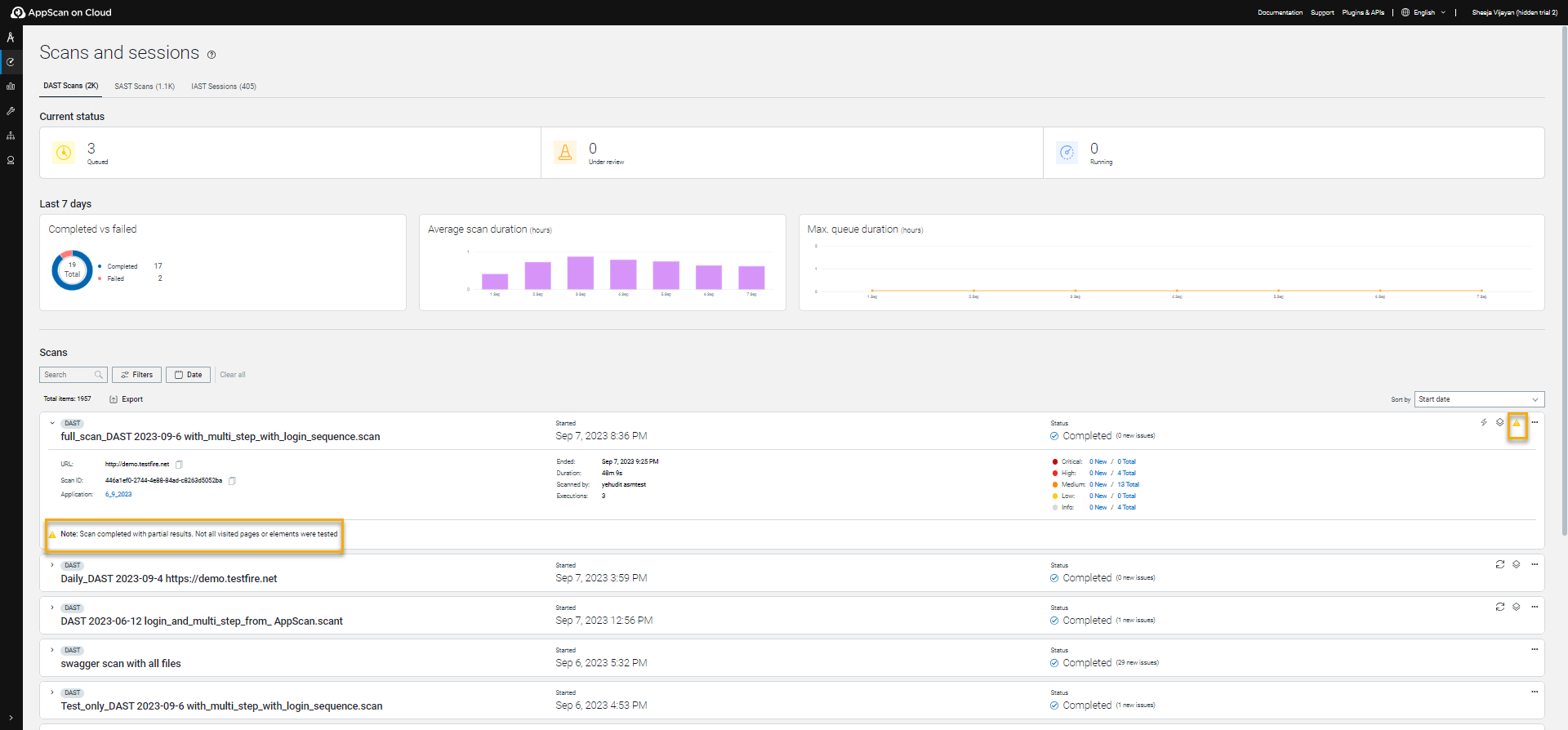Copy the Scan ID value
The height and width of the screenshot is (730, 1568).
(232, 481)
